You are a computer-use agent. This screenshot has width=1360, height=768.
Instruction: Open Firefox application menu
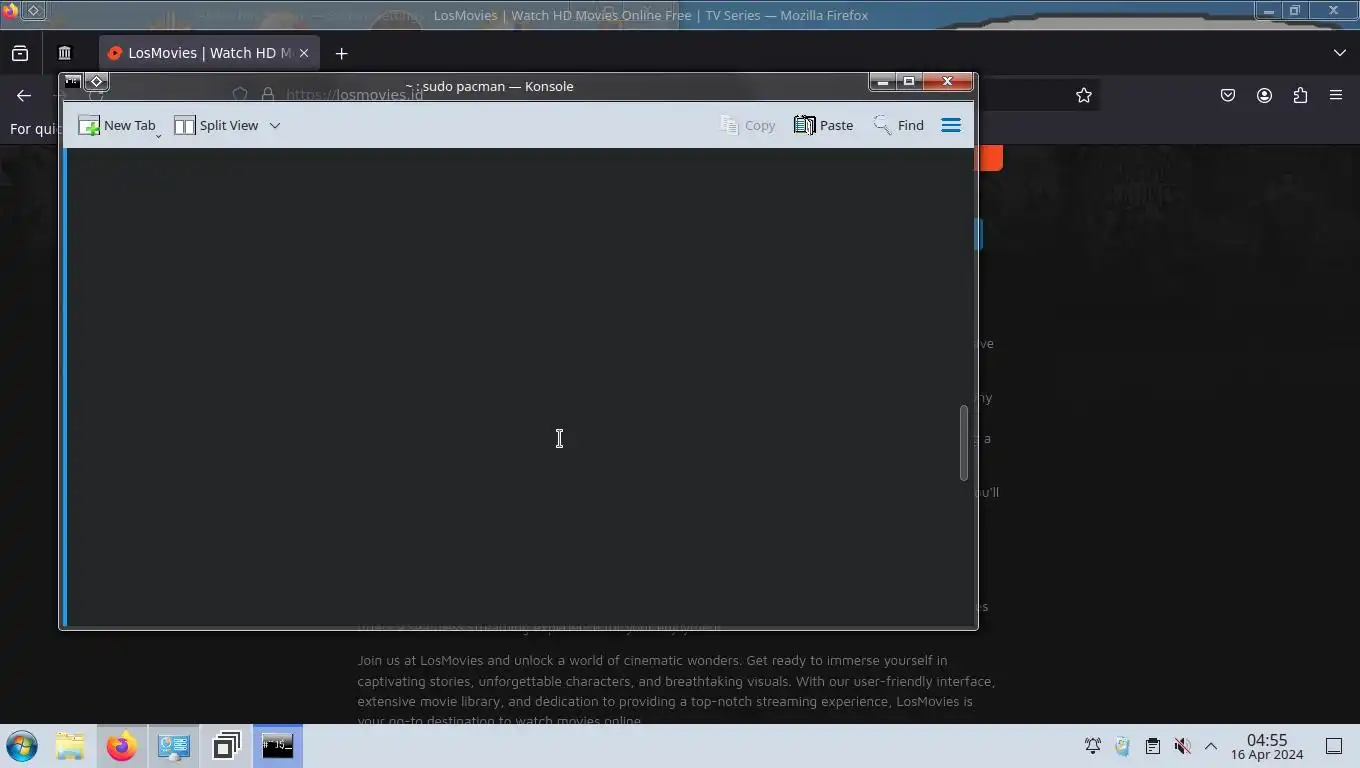[x=1336, y=95]
